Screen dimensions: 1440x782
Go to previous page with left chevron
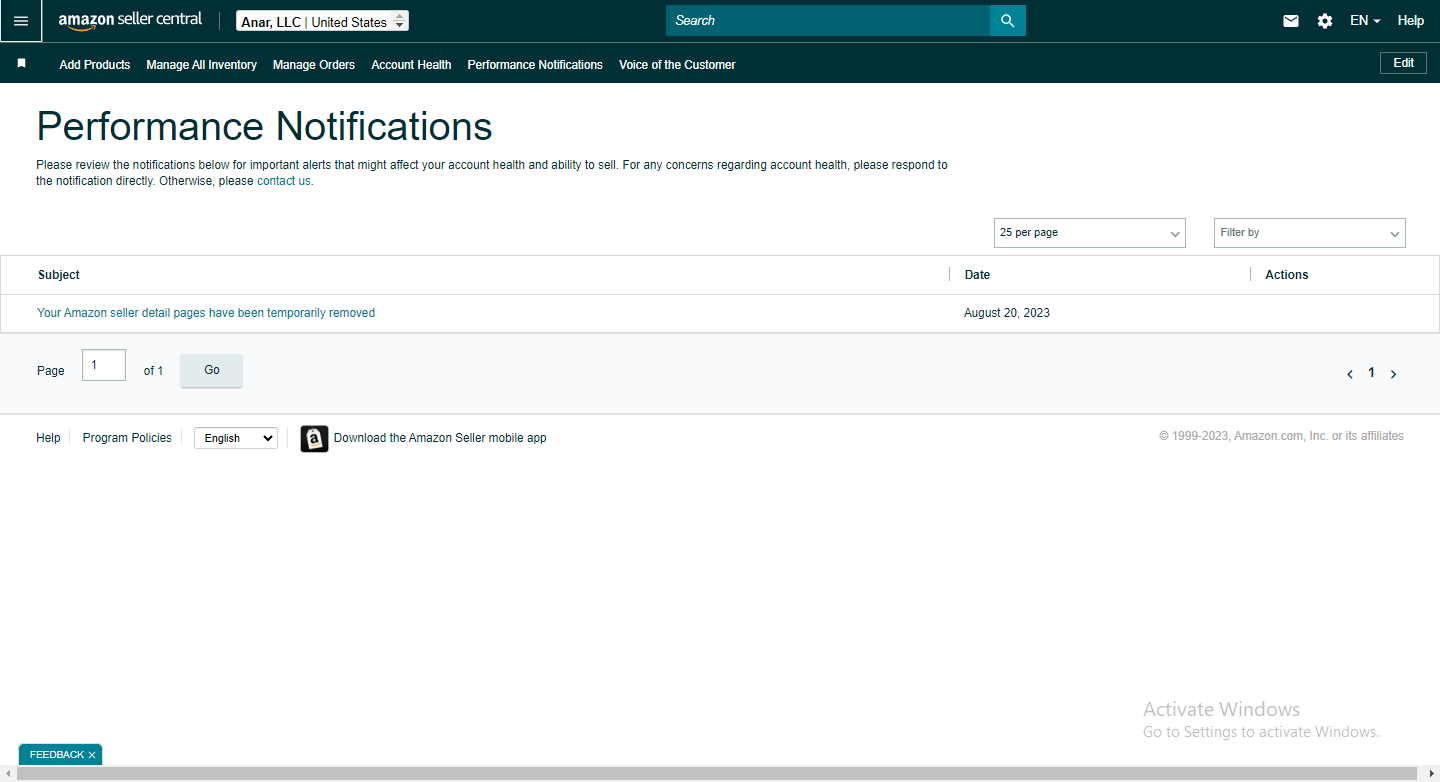pos(1350,374)
